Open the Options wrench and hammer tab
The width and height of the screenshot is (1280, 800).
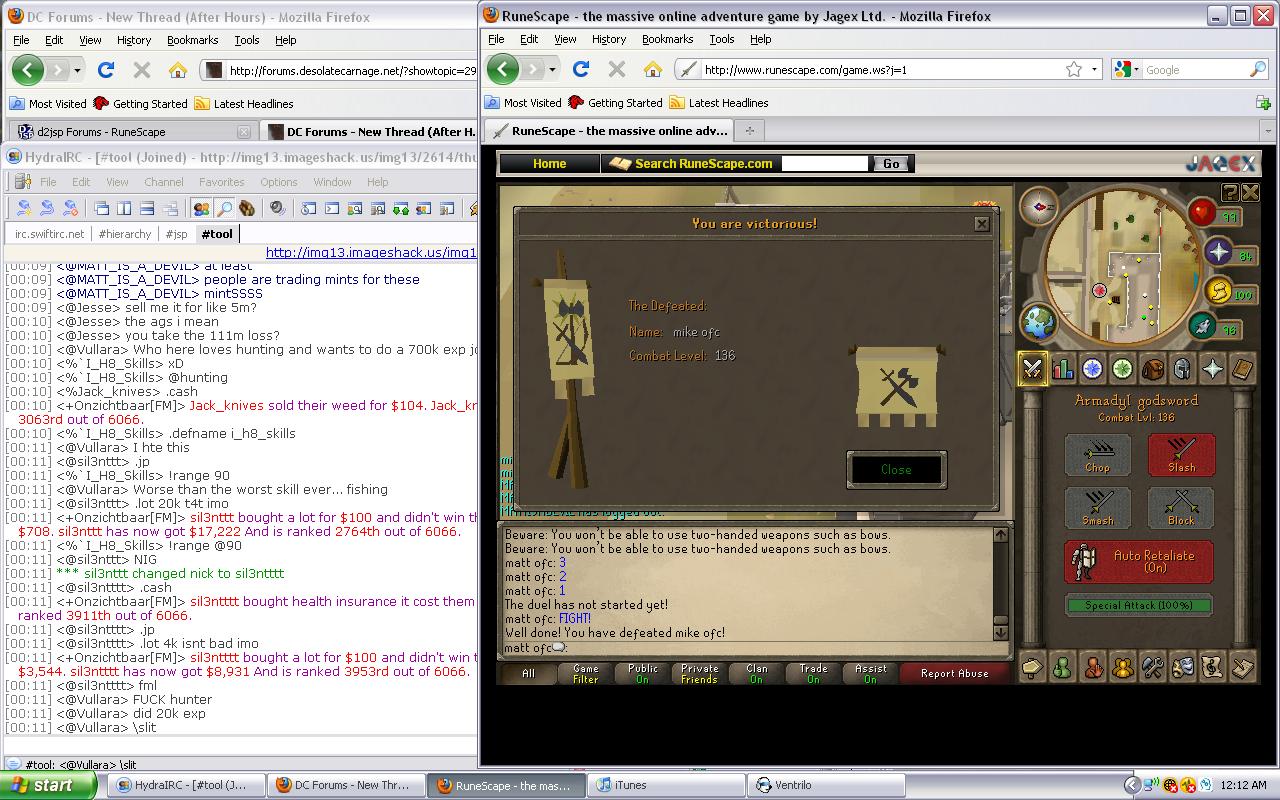tap(1152, 666)
